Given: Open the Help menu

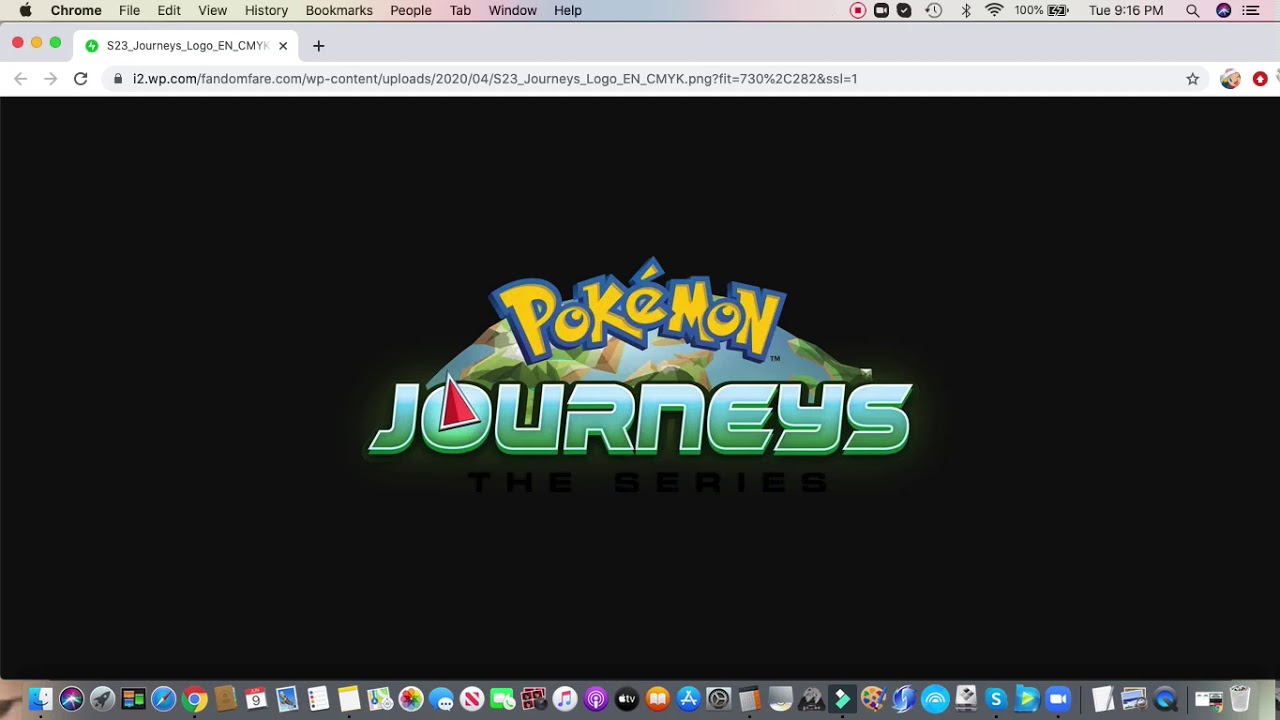Looking at the screenshot, I should tap(568, 10).
